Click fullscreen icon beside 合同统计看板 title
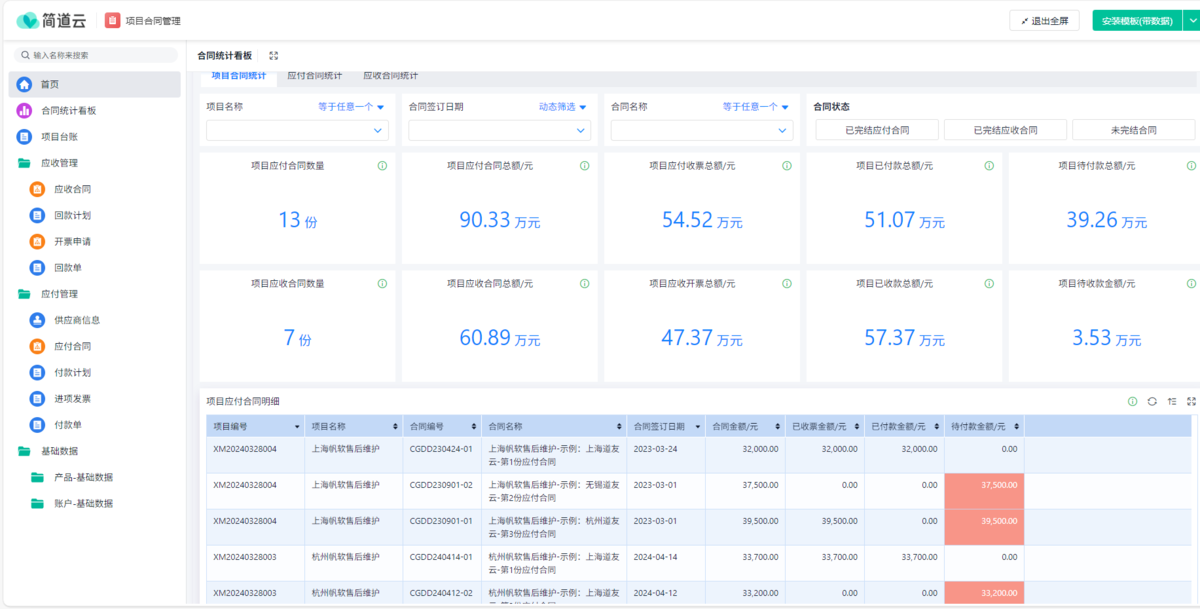Image resolution: width=1200 pixels, height=609 pixels. (x=274, y=56)
